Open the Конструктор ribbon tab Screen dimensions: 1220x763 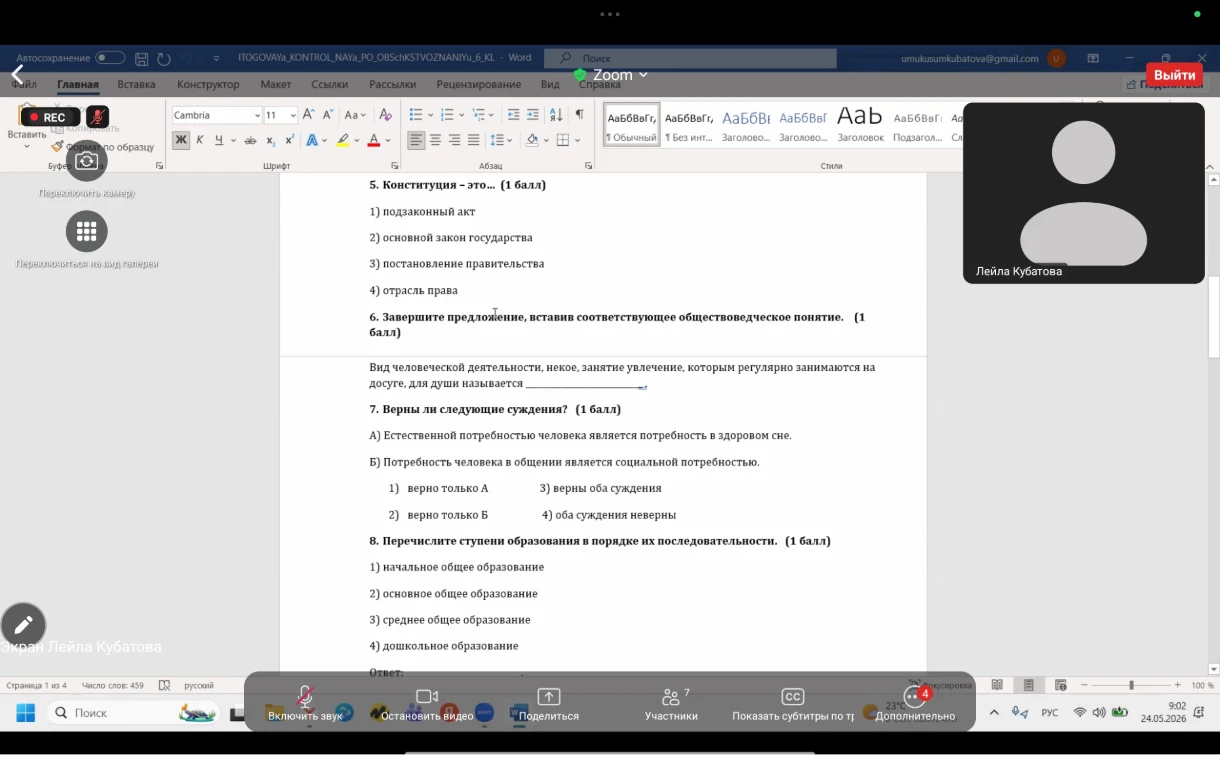209,85
